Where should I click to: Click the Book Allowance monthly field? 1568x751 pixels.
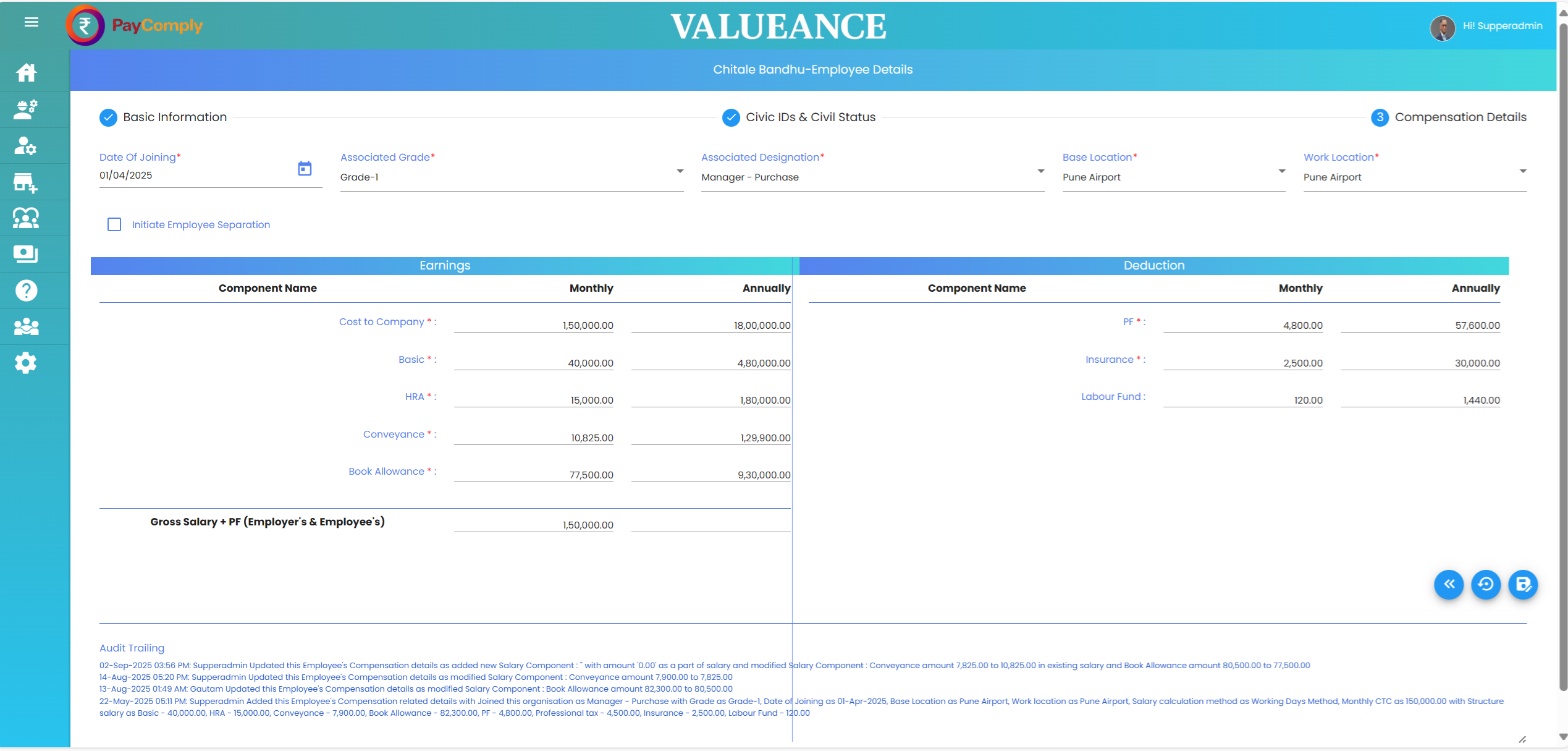(534, 475)
